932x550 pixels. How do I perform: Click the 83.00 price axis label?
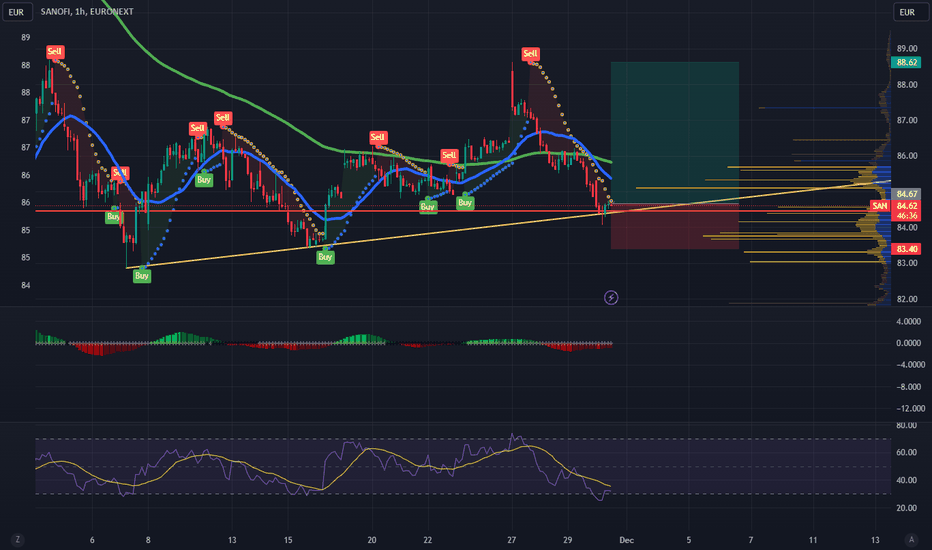907,263
